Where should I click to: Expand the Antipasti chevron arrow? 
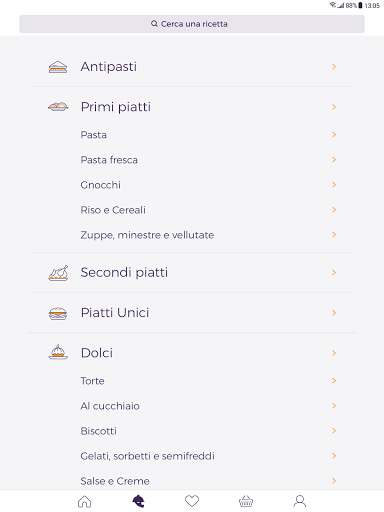tap(334, 67)
